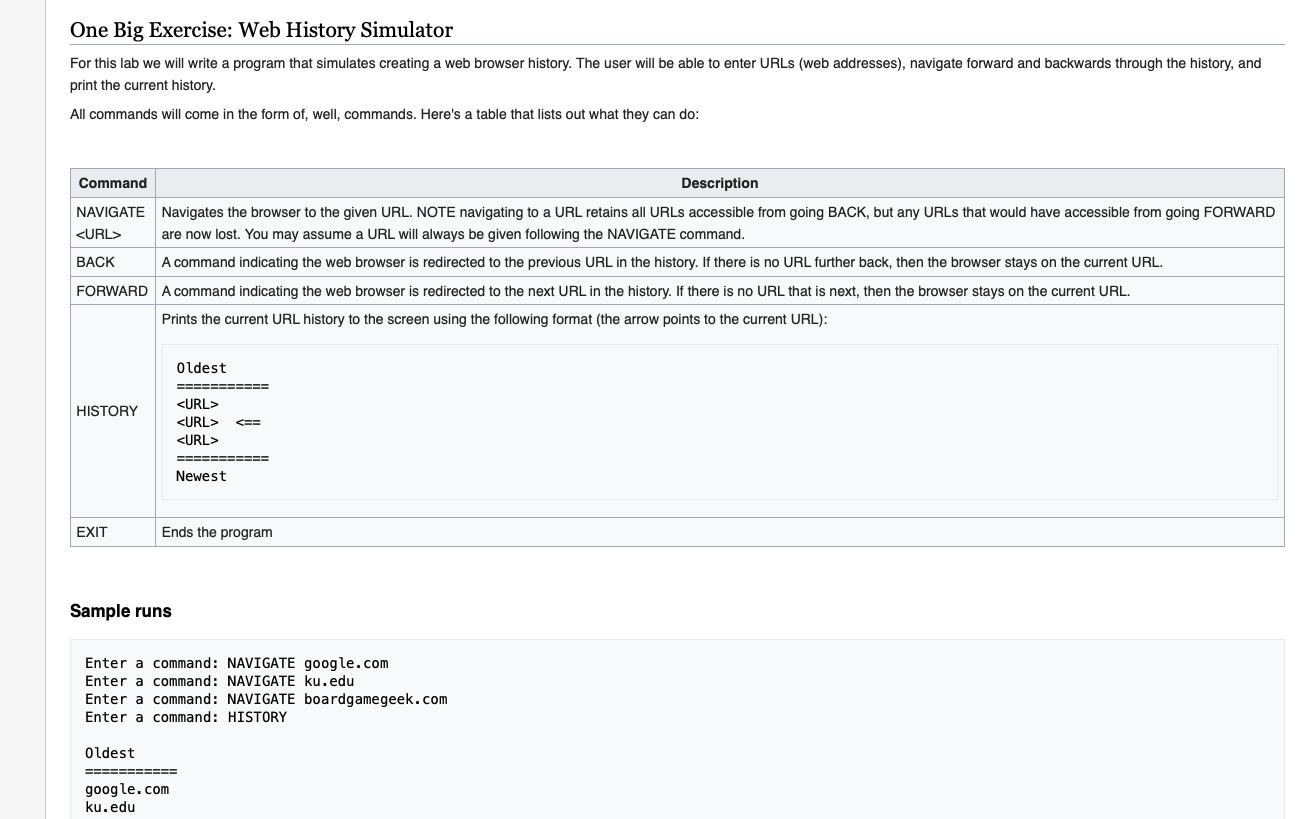Click the "NAVIGATE google.com" sample line
The width and height of the screenshot is (1309, 819).
coord(237,663)
